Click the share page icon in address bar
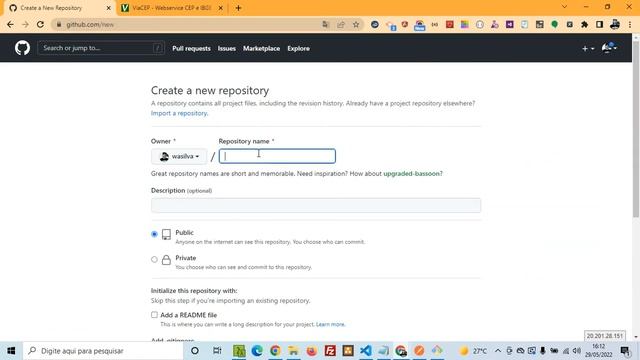This screenshot has height=360, width=640. tap(341, 24)
